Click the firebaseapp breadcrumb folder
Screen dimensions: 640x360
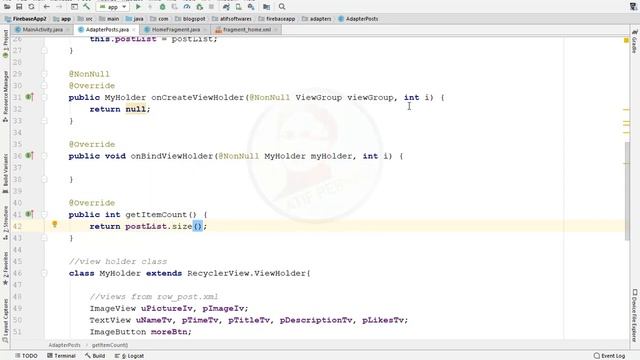coord(277,19)
